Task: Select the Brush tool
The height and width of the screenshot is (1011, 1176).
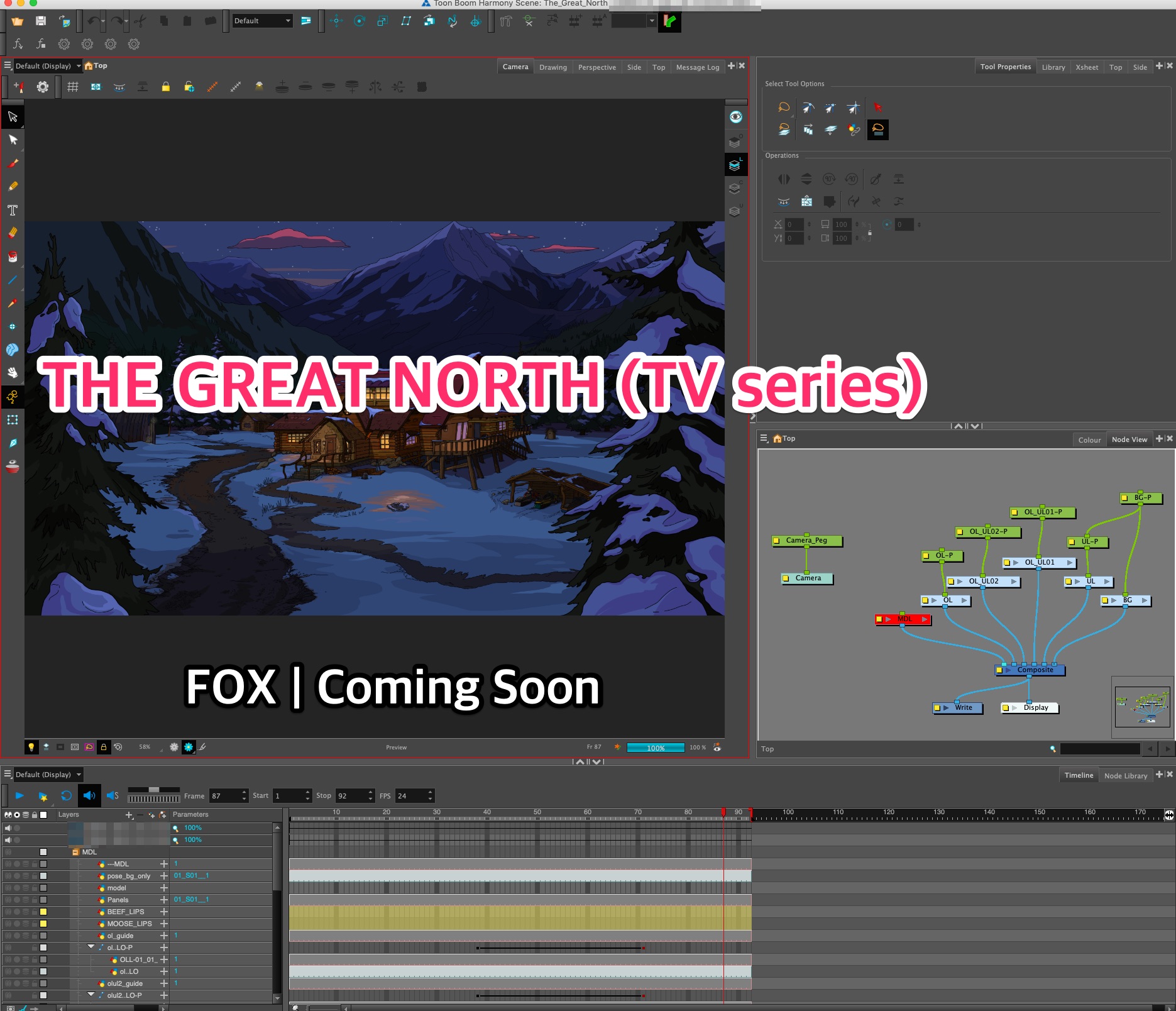Action: [x=13, y=163]
